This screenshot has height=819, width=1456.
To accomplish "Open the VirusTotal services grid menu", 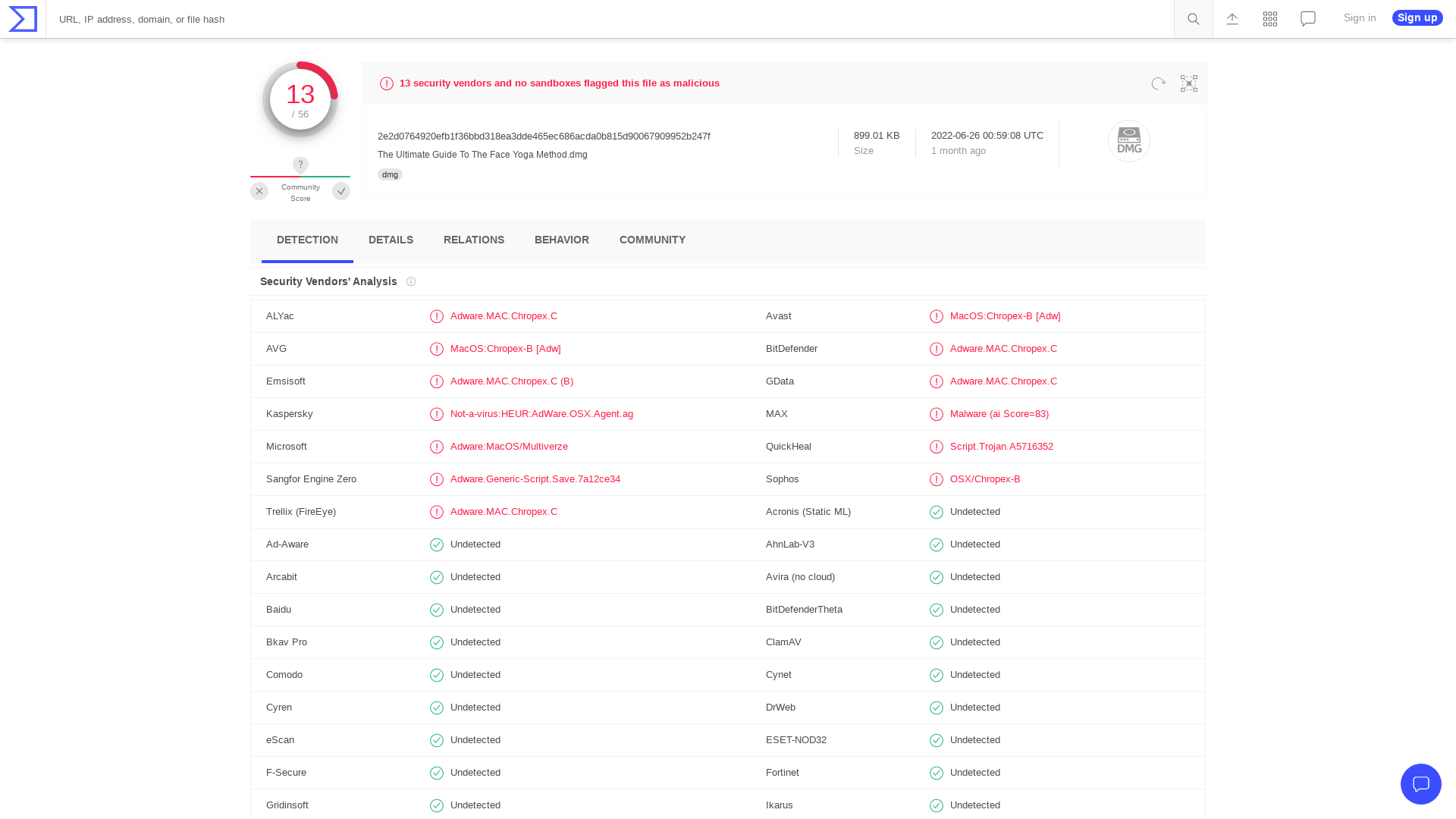I will pyautogui.click(x=1269, y=18).
